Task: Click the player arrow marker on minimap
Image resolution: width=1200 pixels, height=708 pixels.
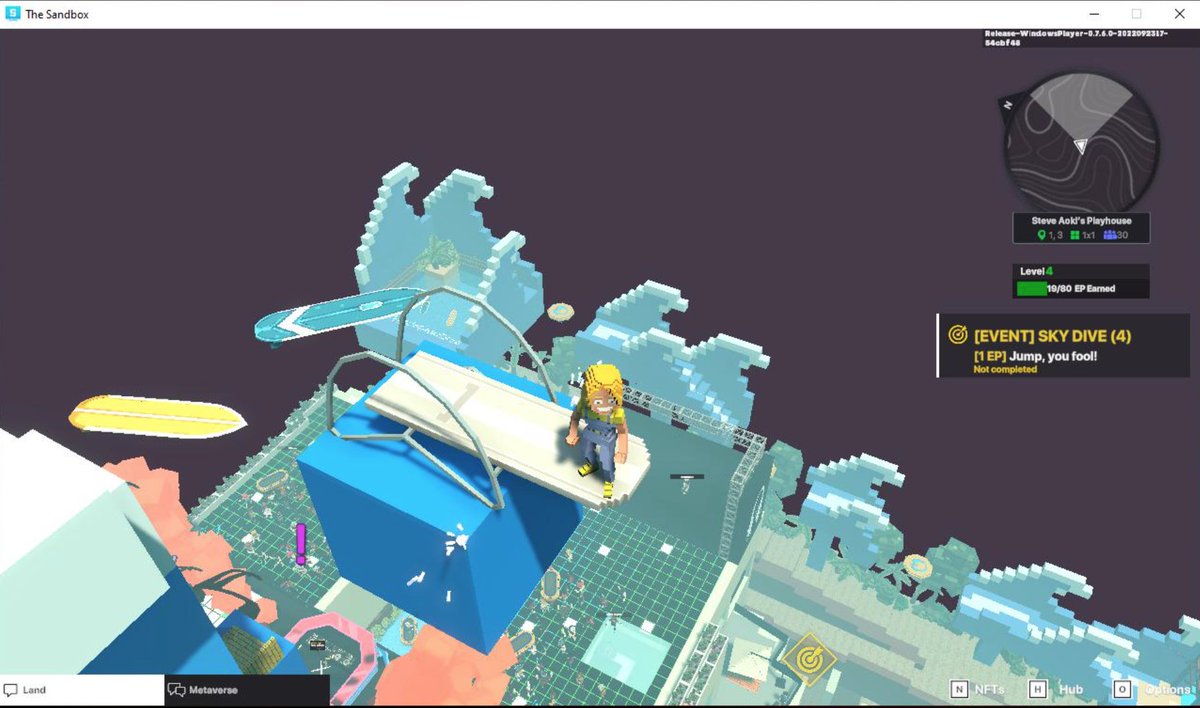Action: tap(1080, 146)
